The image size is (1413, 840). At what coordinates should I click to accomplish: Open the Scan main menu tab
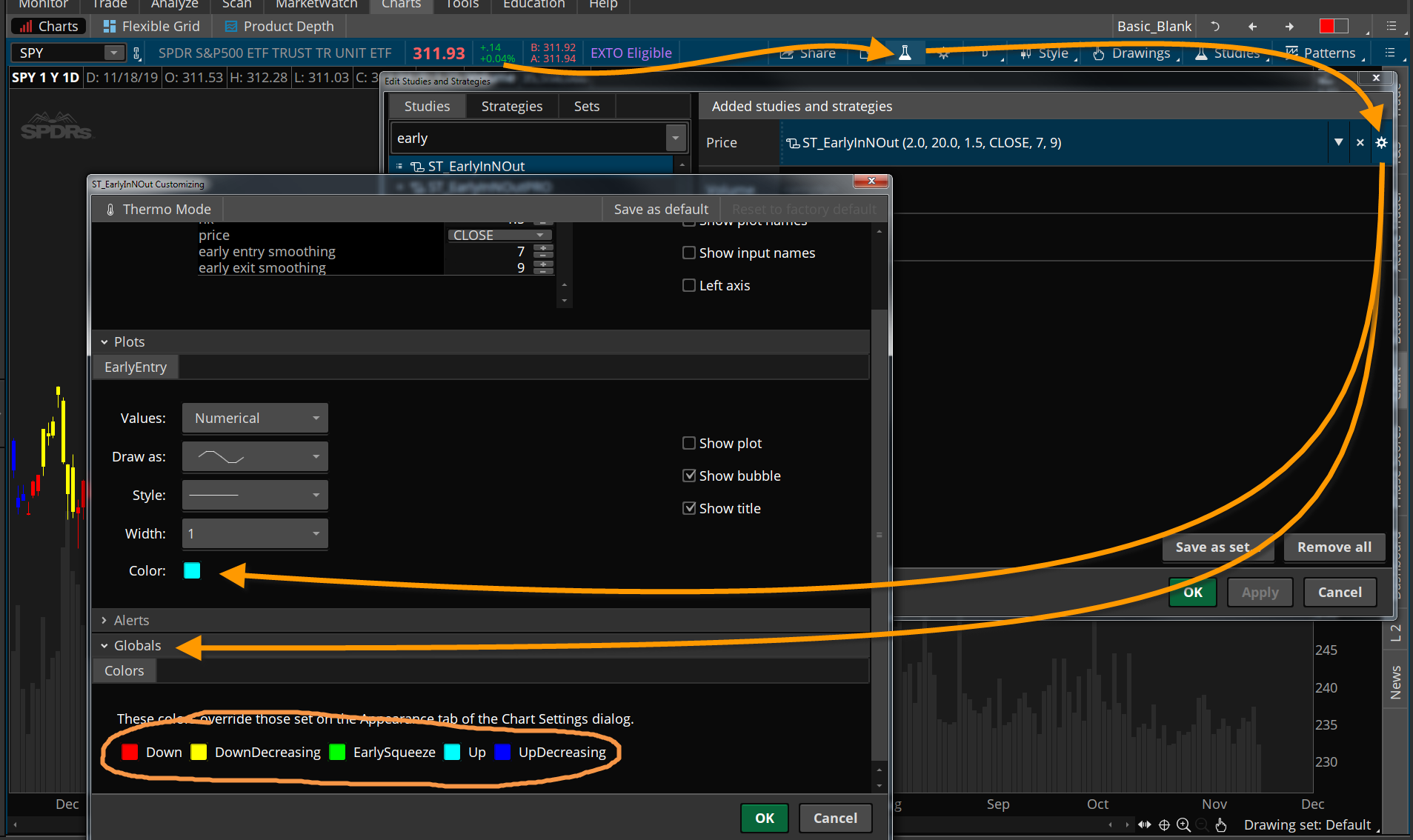click(236, 5)
